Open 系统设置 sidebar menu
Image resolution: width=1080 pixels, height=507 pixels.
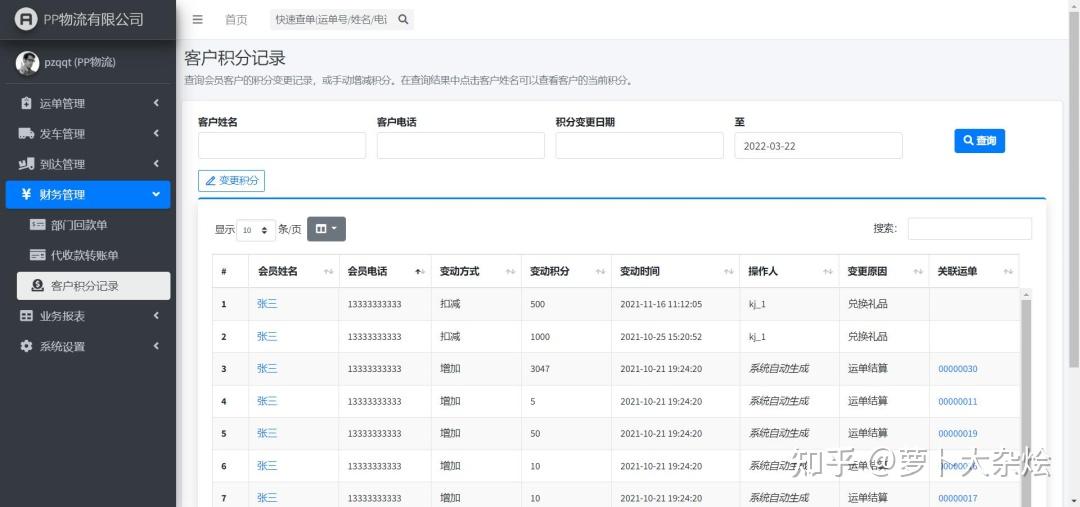(x=88, y=346)
